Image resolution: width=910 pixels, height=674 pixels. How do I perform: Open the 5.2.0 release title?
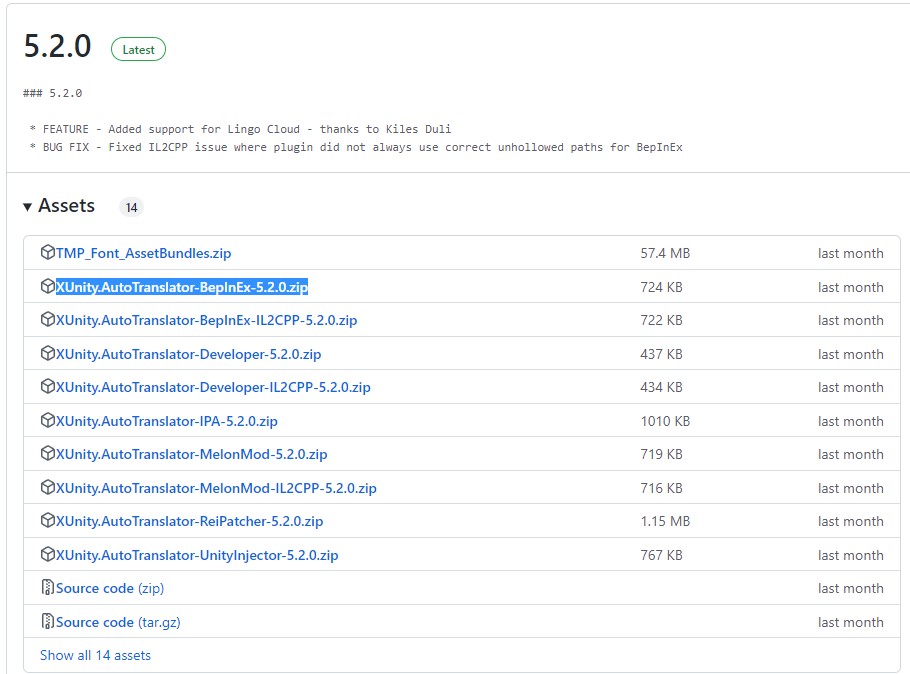click(57, 46)
